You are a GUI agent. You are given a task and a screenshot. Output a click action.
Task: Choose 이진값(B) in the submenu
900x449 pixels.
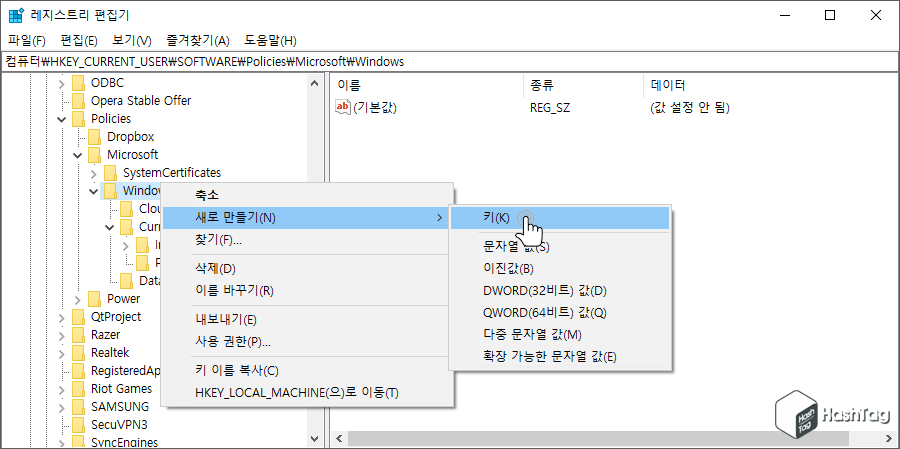tap(560, 269)
